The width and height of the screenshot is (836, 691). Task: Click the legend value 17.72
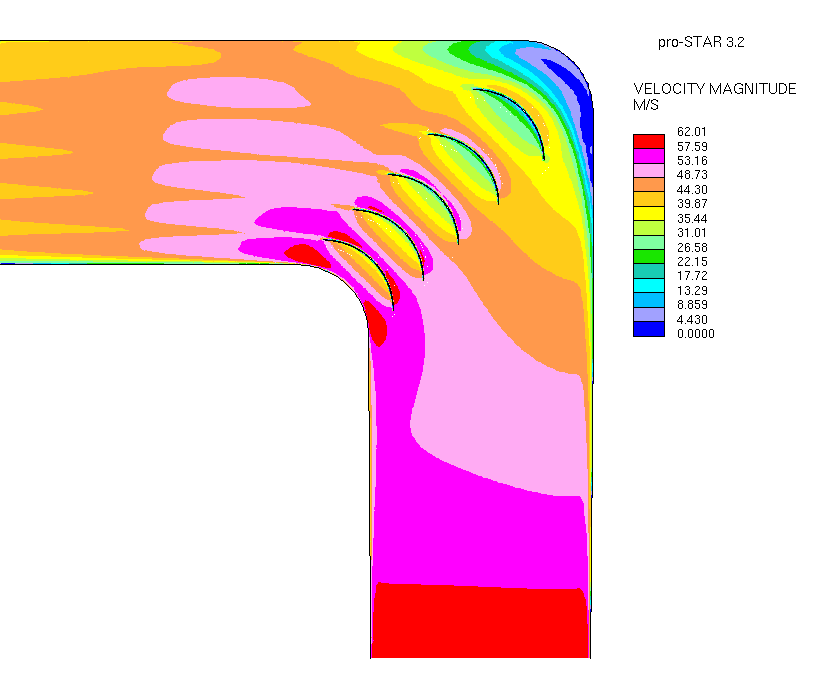(x=692, y=276)
